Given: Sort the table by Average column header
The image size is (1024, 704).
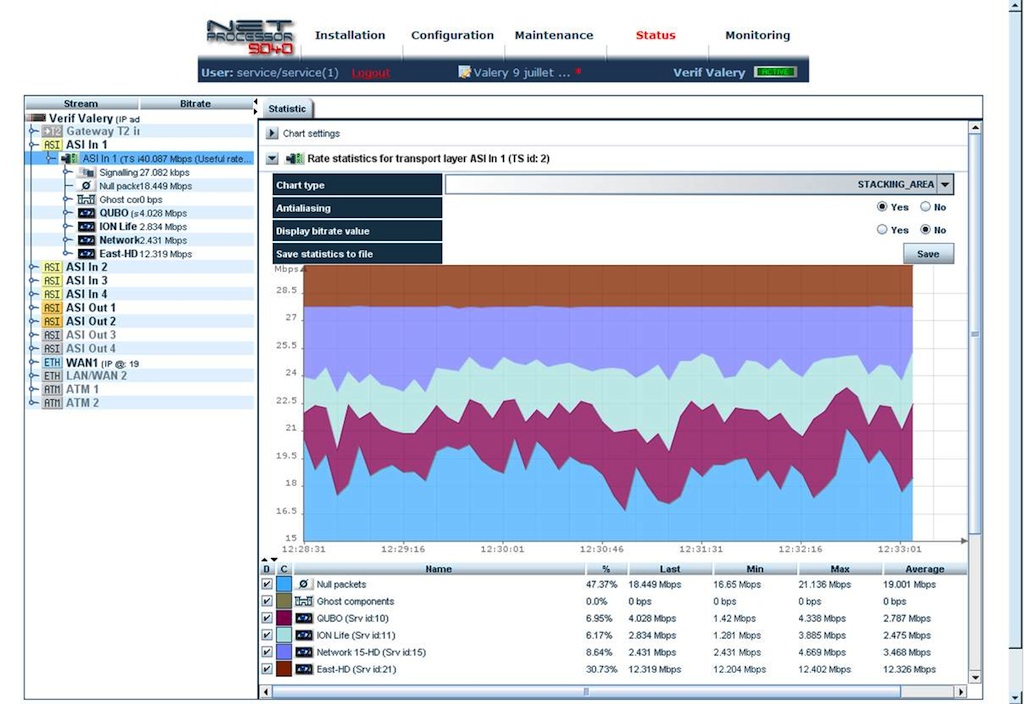Looking at the screenshot, I should [x=924, y=569].
